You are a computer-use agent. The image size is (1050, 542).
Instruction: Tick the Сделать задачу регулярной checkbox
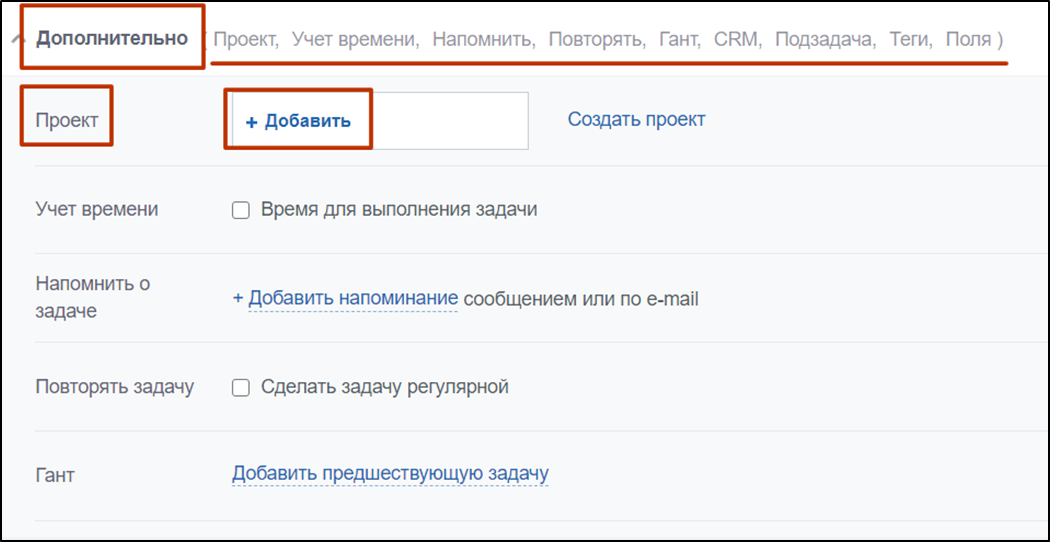[240, 388]
